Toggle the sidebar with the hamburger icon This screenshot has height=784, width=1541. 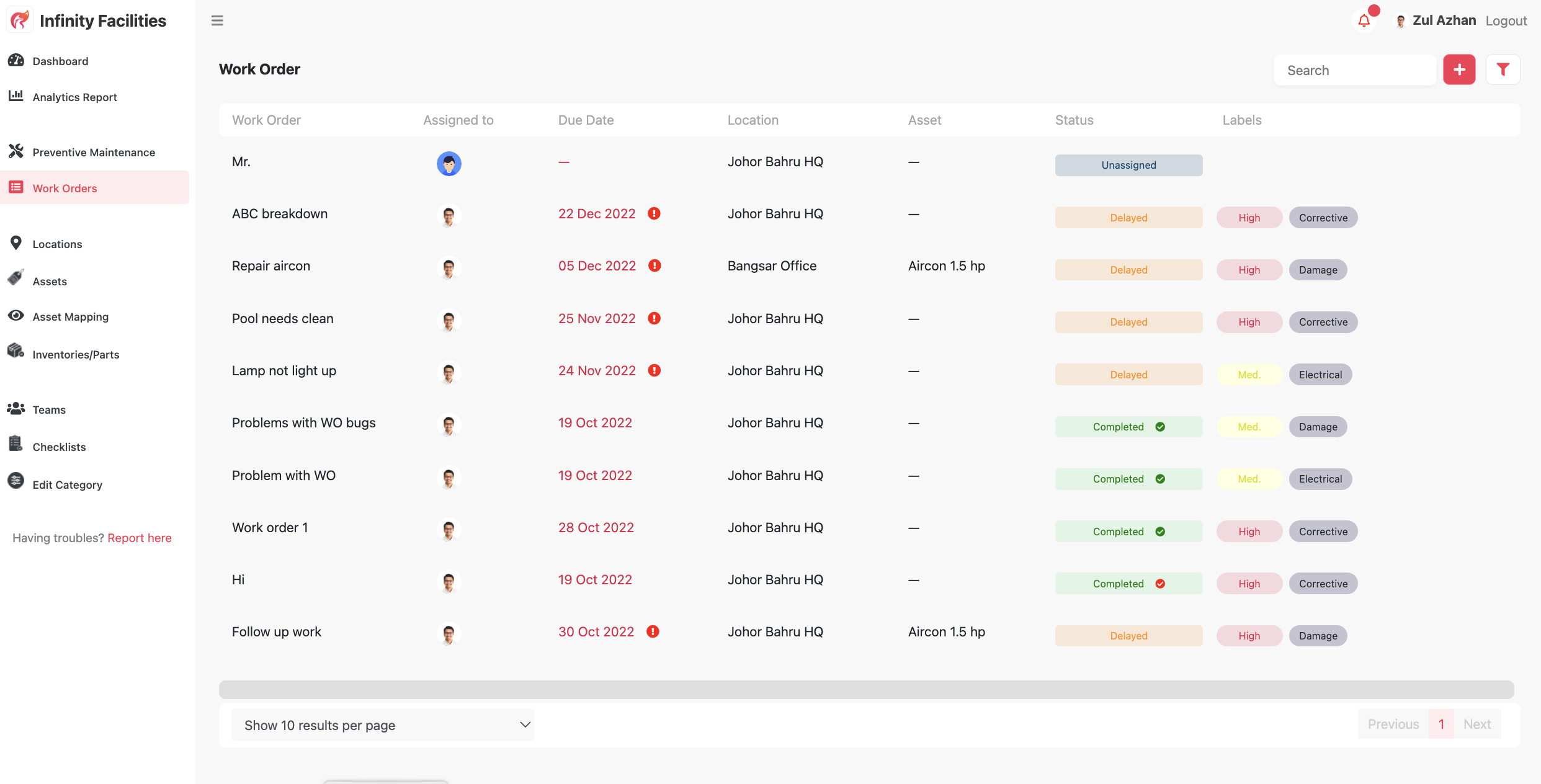(x=217, y=20)
